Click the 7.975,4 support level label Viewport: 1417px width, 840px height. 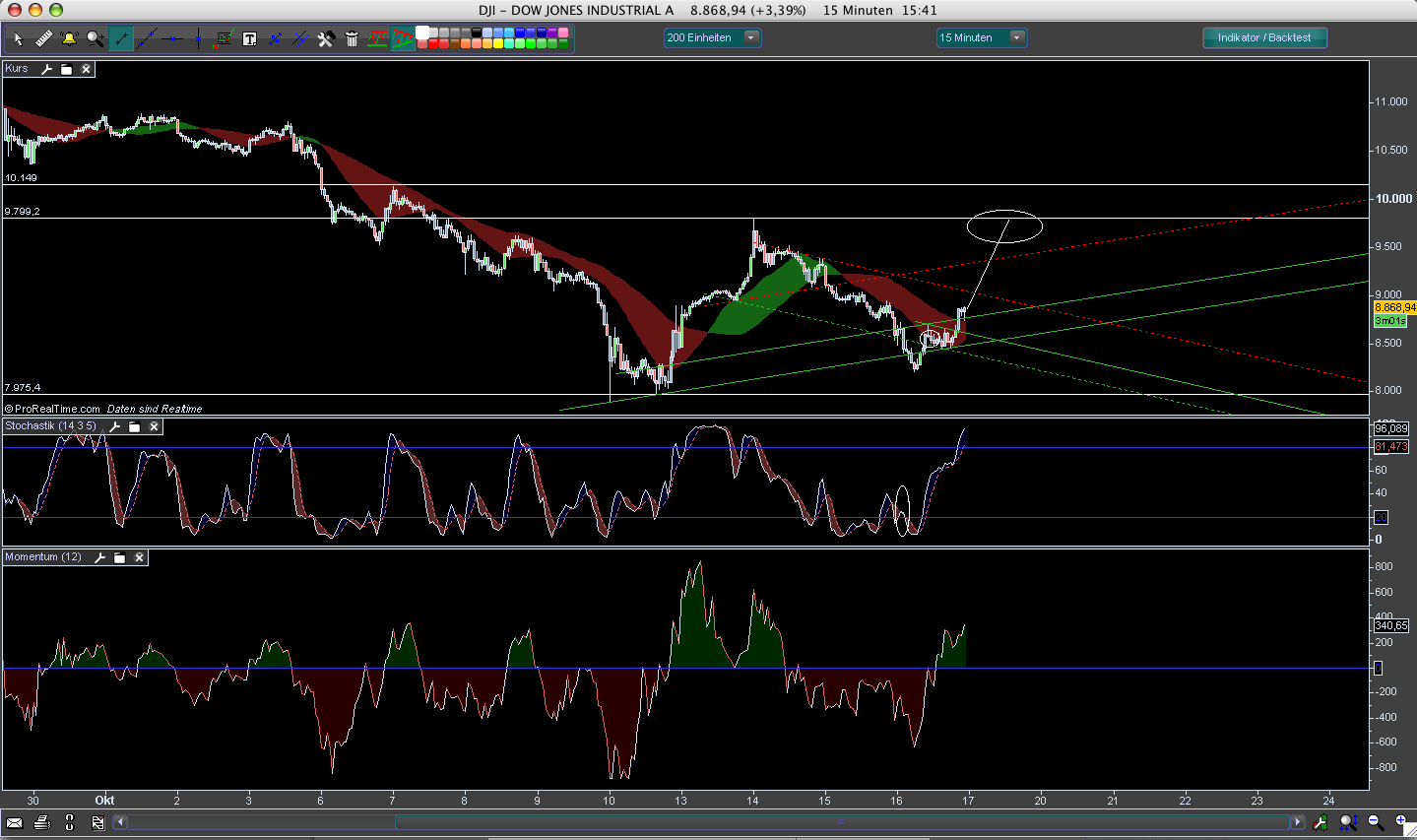(22, 388)
